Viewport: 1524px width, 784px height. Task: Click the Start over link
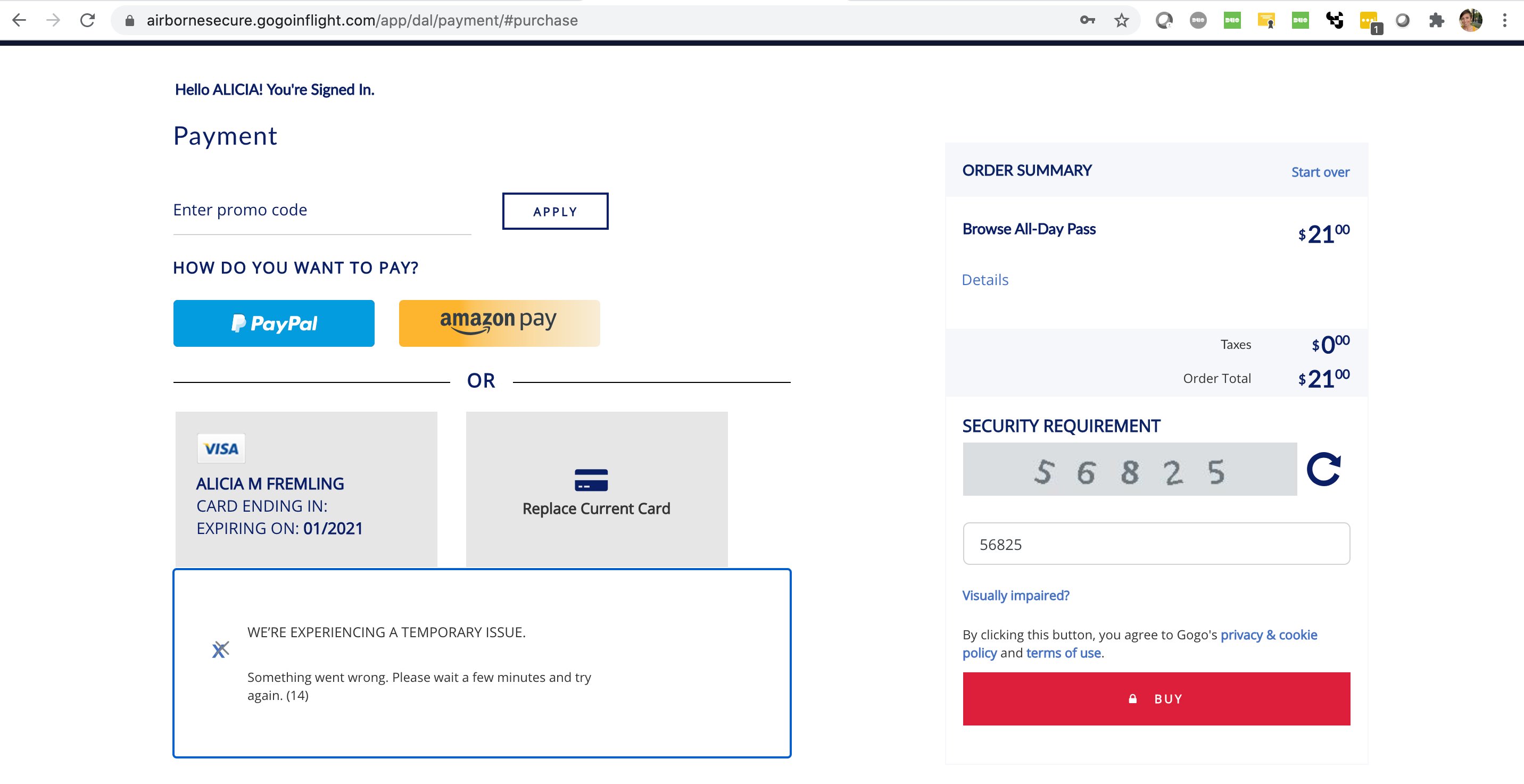tap(1320, 172)
